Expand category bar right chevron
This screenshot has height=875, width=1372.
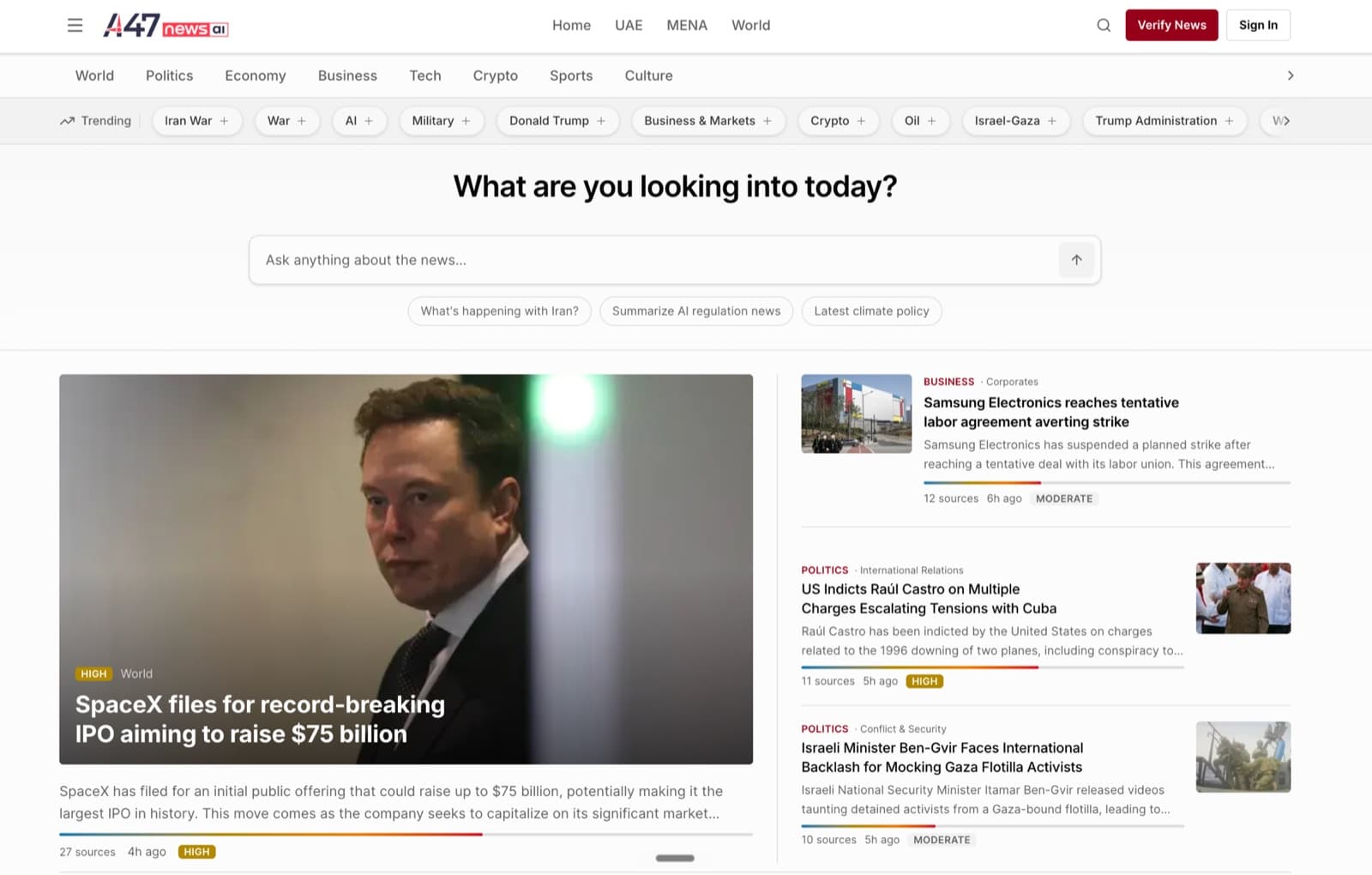point(1290,75)
